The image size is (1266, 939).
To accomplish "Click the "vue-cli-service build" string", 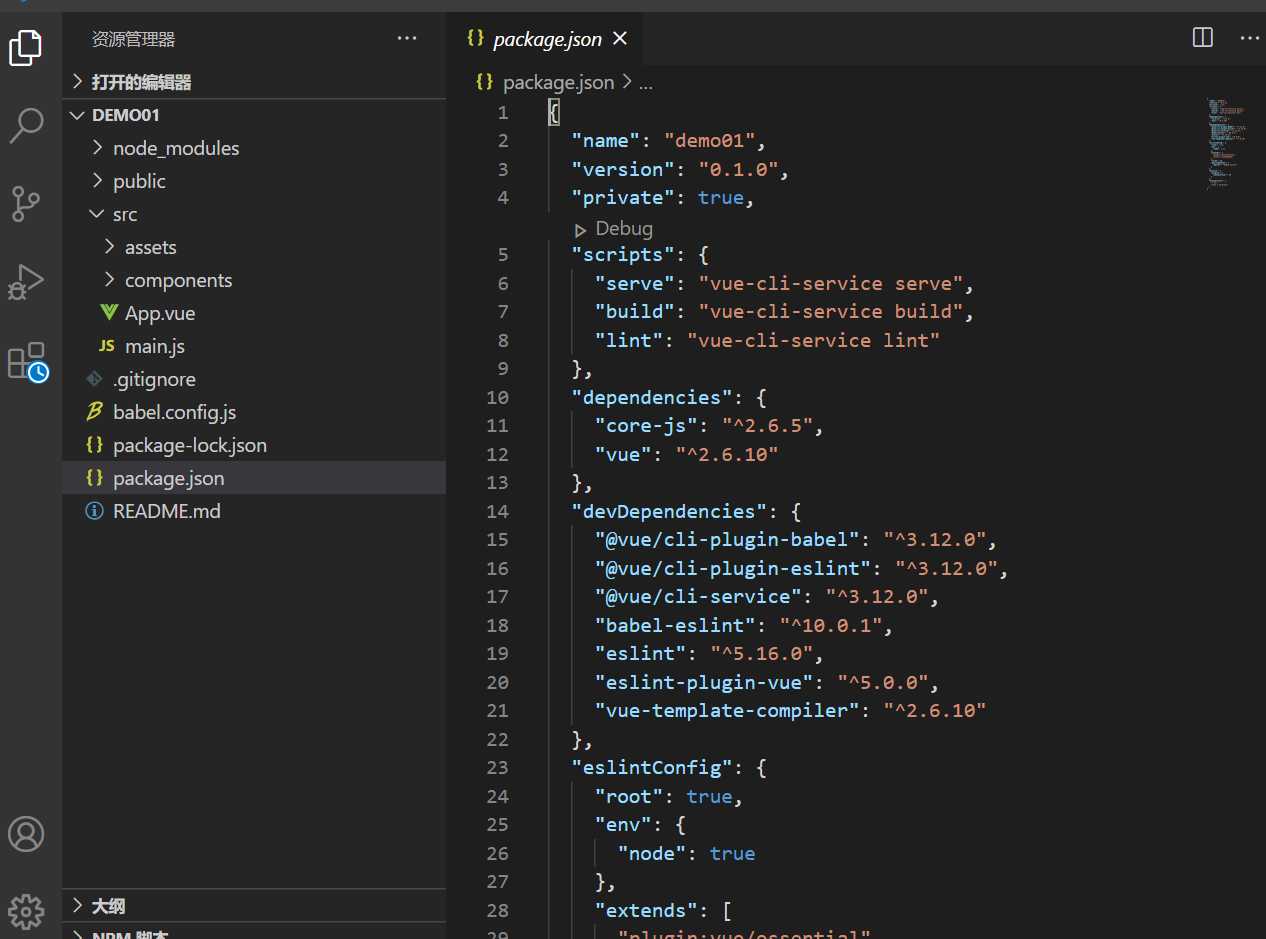I will [832, 311].
